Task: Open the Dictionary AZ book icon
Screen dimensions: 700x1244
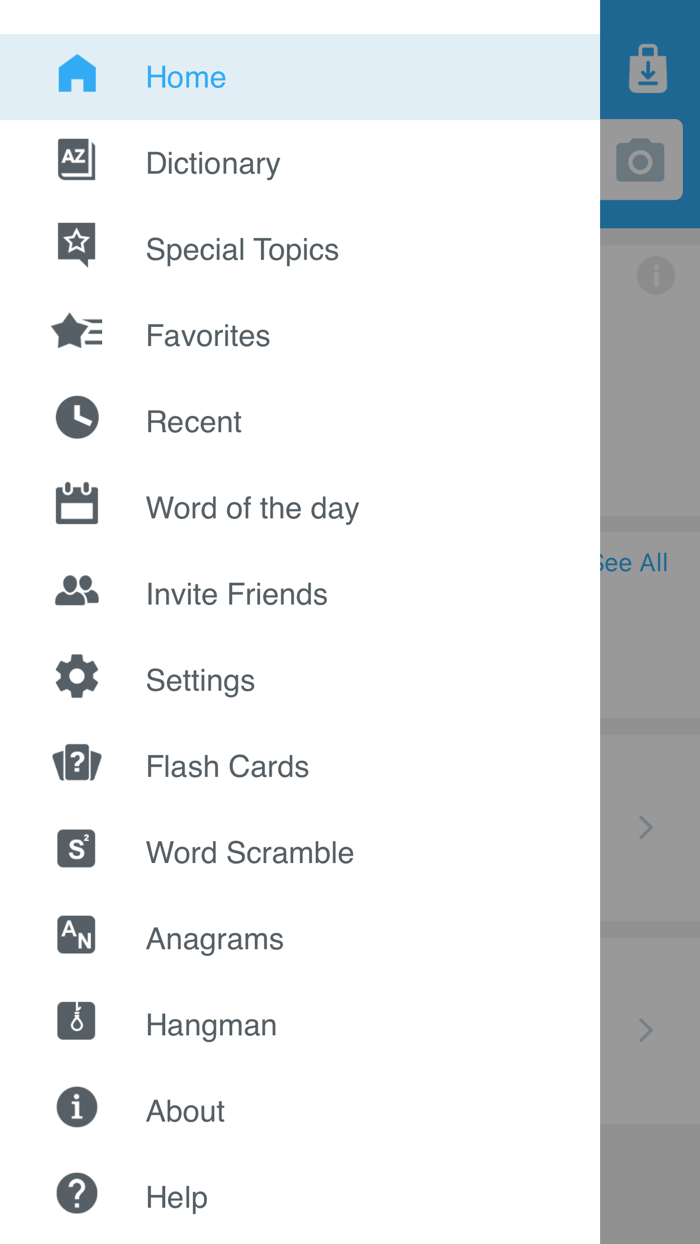Action: click(77, 162)
